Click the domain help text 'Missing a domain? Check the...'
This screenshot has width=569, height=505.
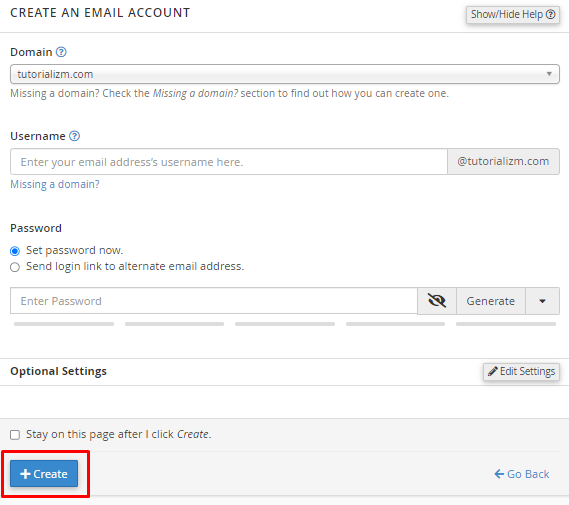click(229, 94)
